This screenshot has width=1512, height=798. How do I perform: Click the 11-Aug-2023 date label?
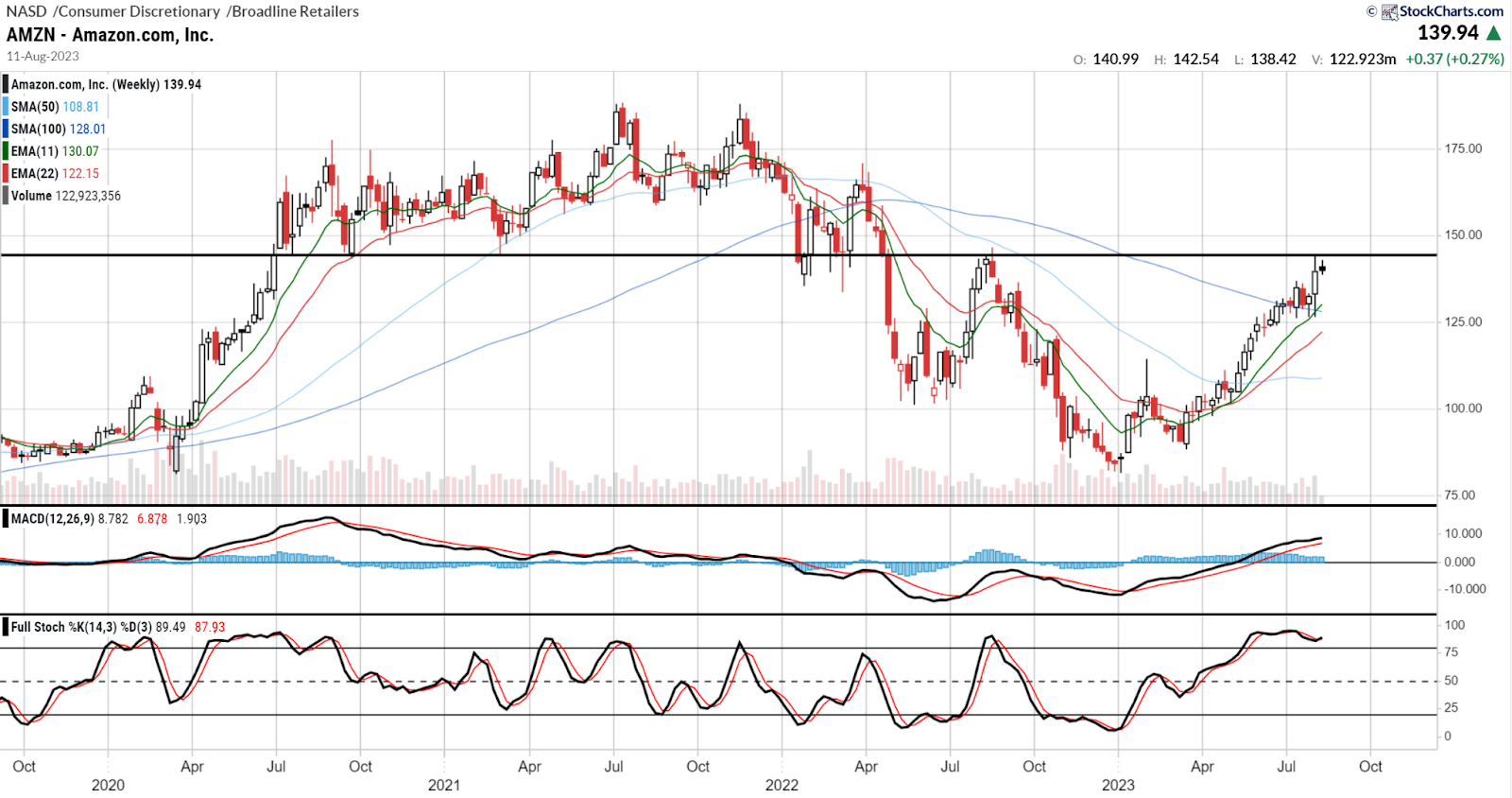pos(43,56)
